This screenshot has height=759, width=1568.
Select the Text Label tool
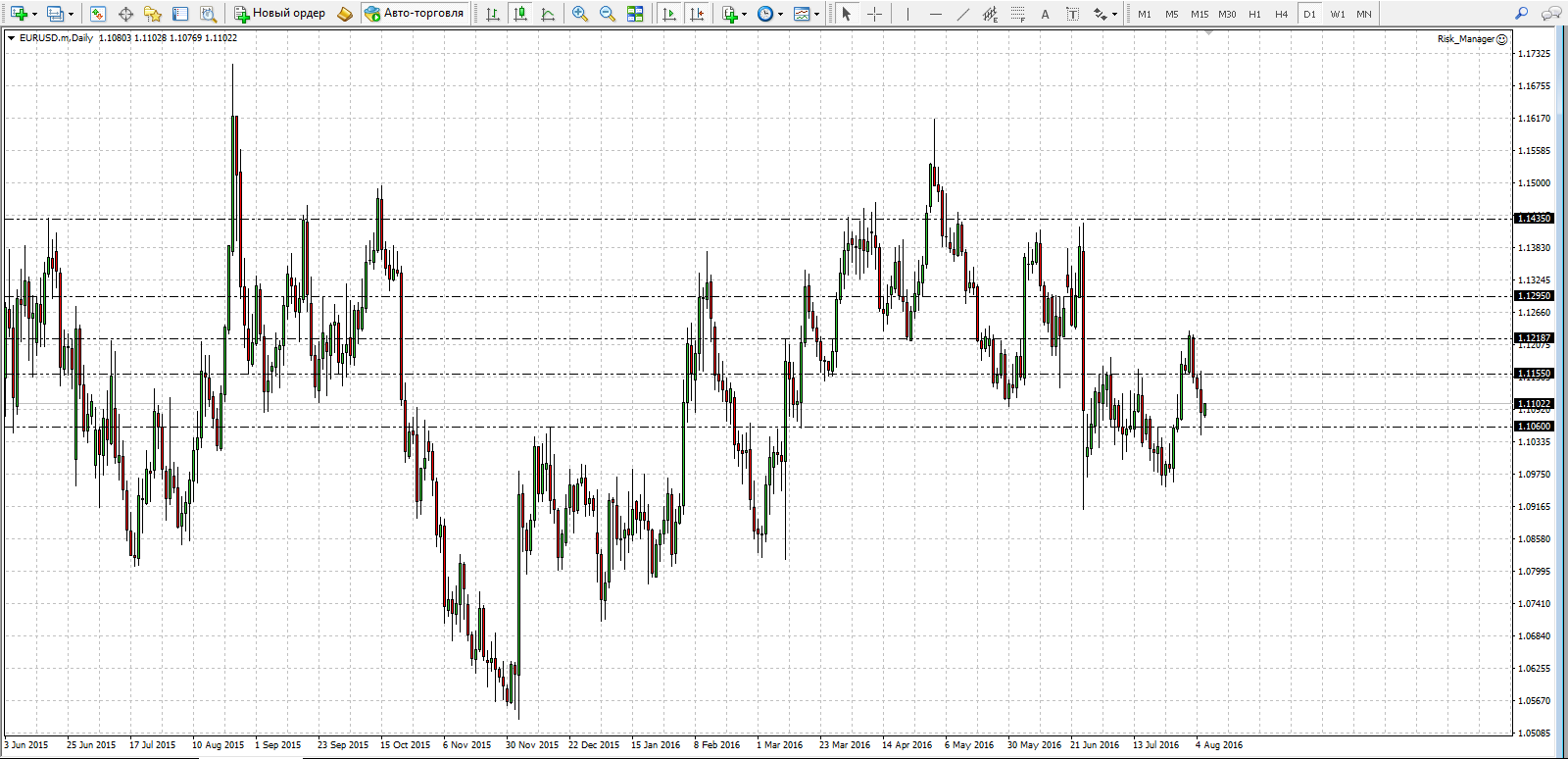click(1072, 14)
